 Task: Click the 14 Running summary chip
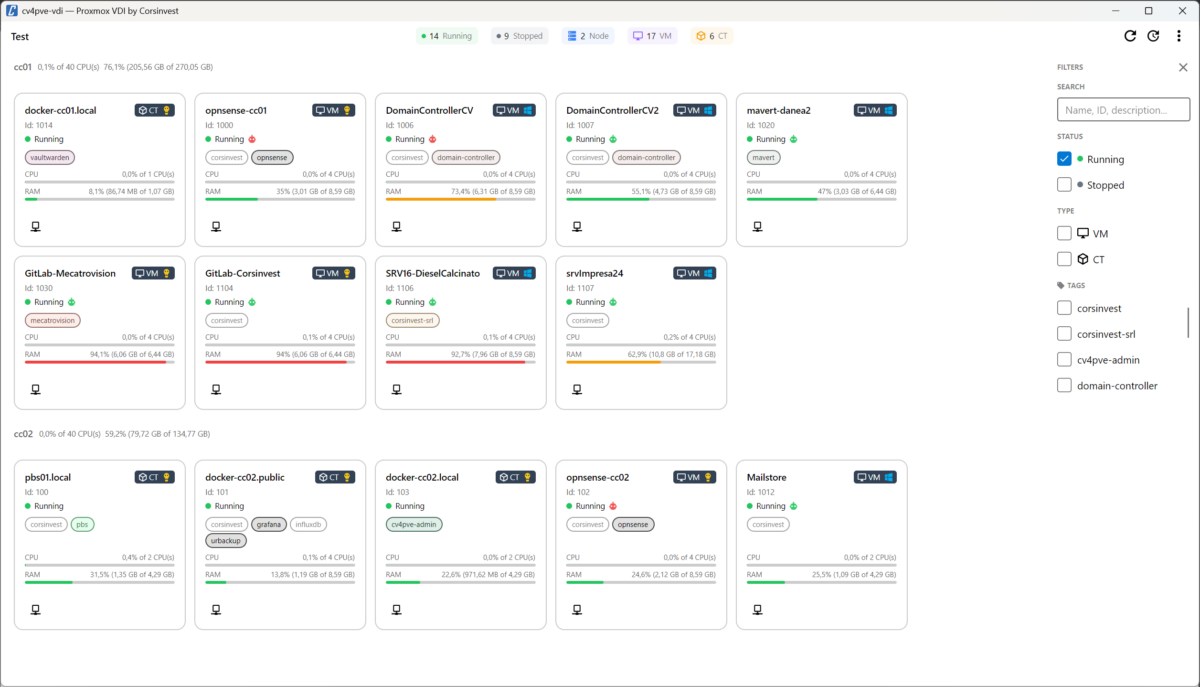(x=447, y=36)
